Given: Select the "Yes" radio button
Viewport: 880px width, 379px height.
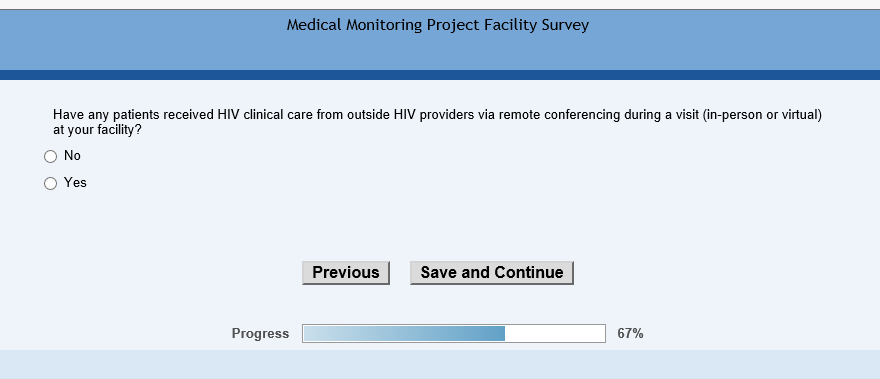Looking at the screenshot, I should [x=51, y=184].
